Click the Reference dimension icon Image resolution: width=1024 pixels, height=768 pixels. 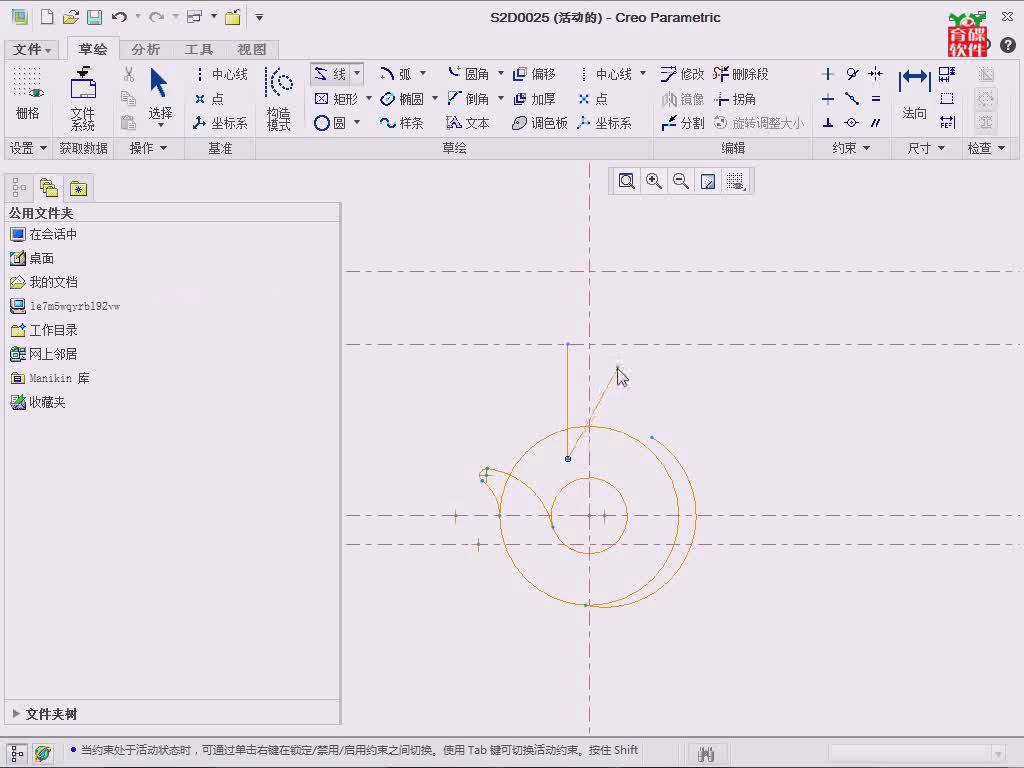[x=947, y=123]
